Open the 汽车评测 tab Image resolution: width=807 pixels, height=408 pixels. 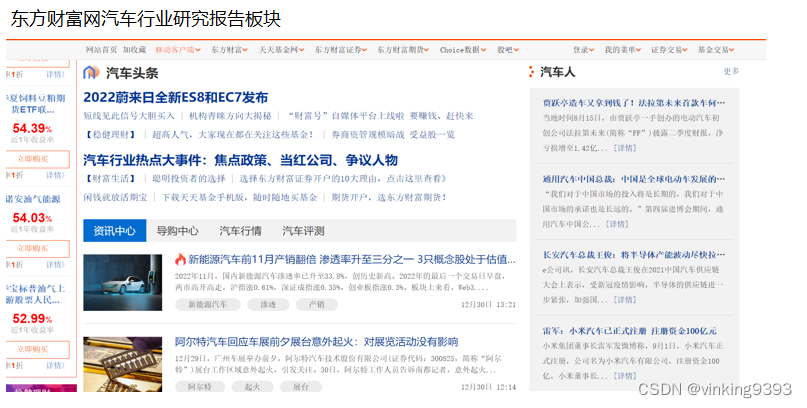303,230
